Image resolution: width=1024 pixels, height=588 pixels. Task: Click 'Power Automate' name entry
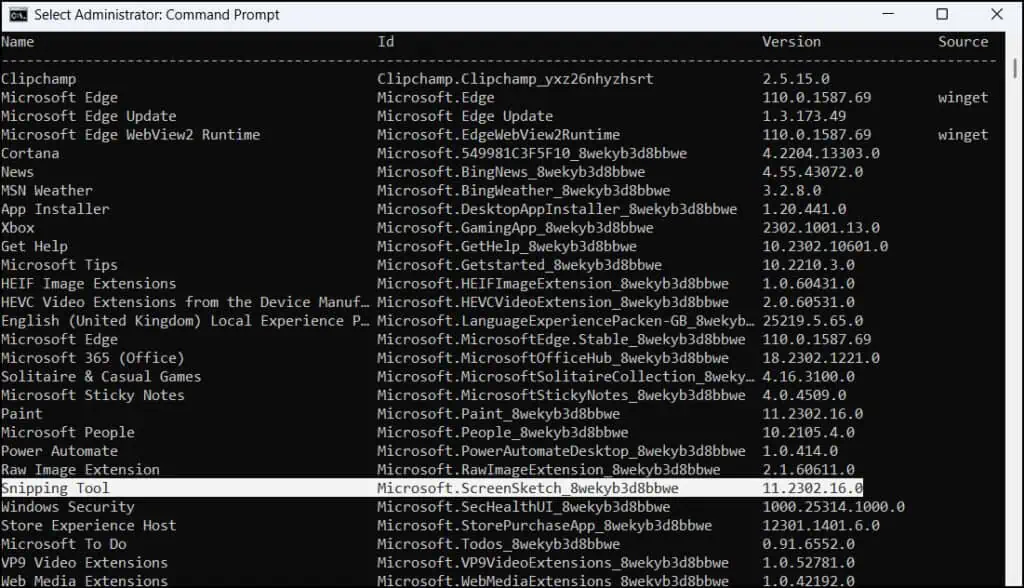click(59, 451)
